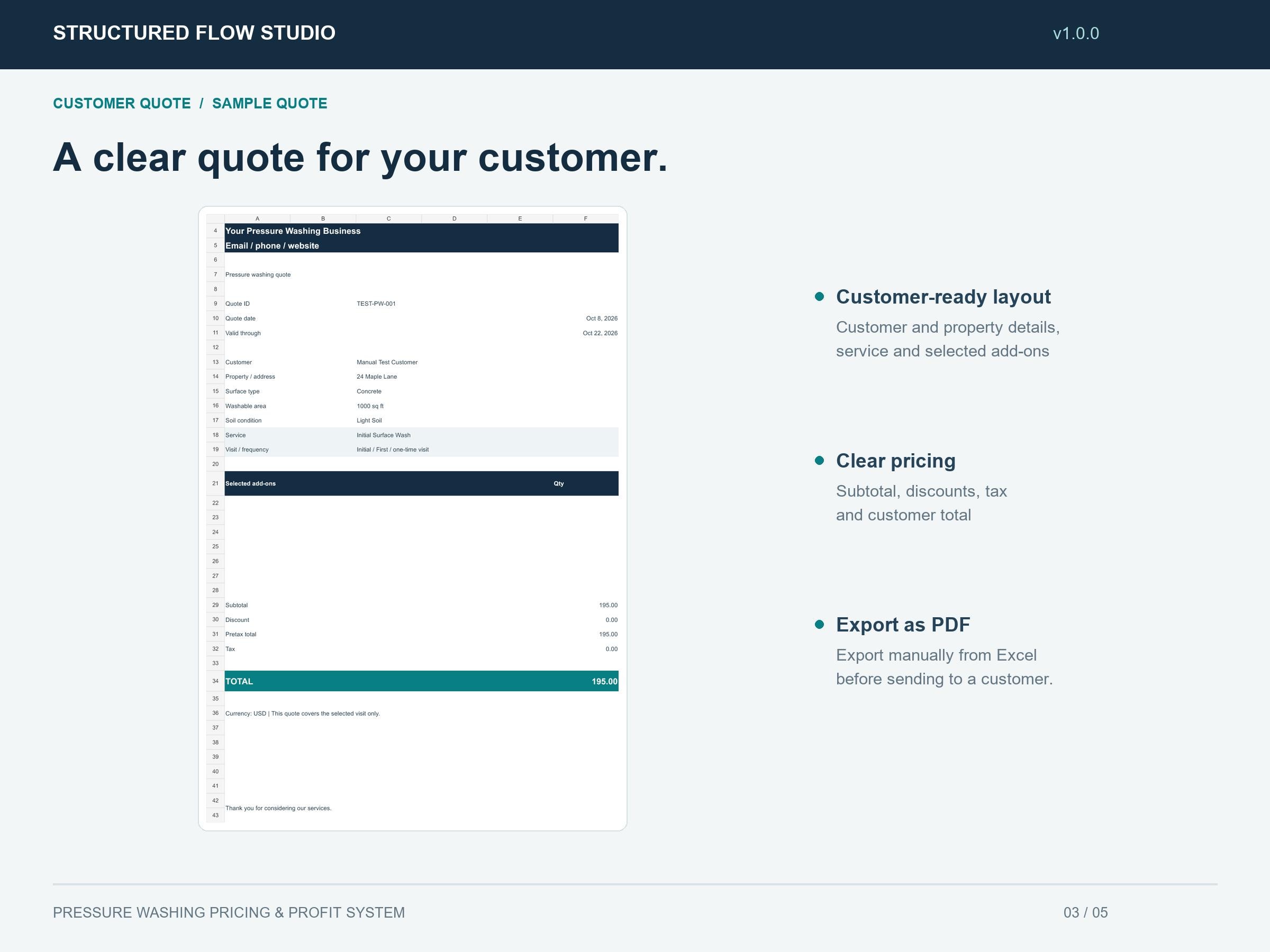
Task: Click the headline 'A clear quote for your customer.'
Action: (x=360, y=157)
